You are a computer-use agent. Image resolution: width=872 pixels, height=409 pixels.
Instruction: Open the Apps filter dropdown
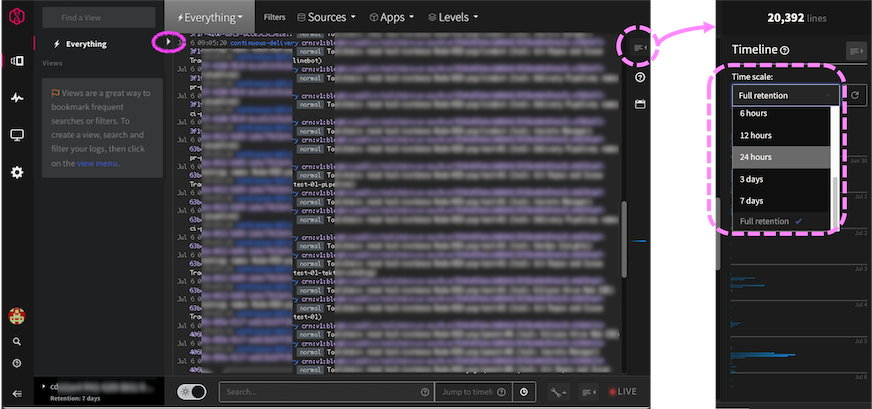click(392, 17)
